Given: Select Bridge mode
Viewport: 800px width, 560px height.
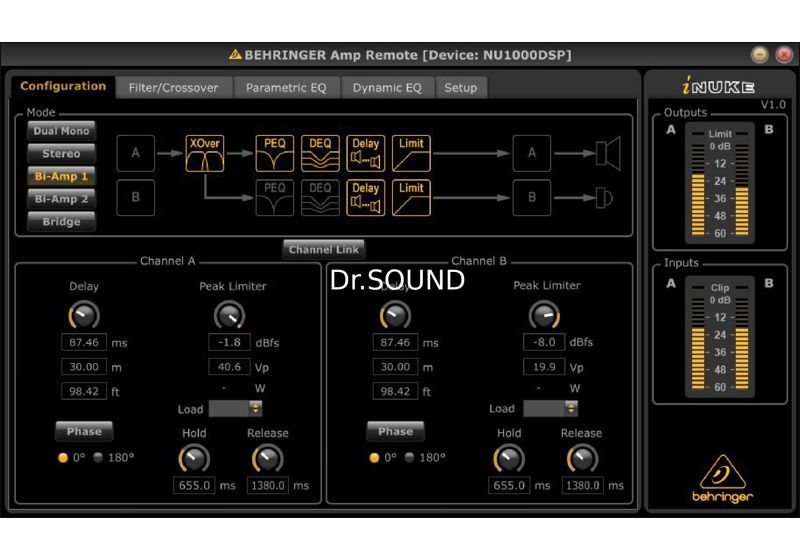Looking at the screenshot, I should [x=61, y=222].
